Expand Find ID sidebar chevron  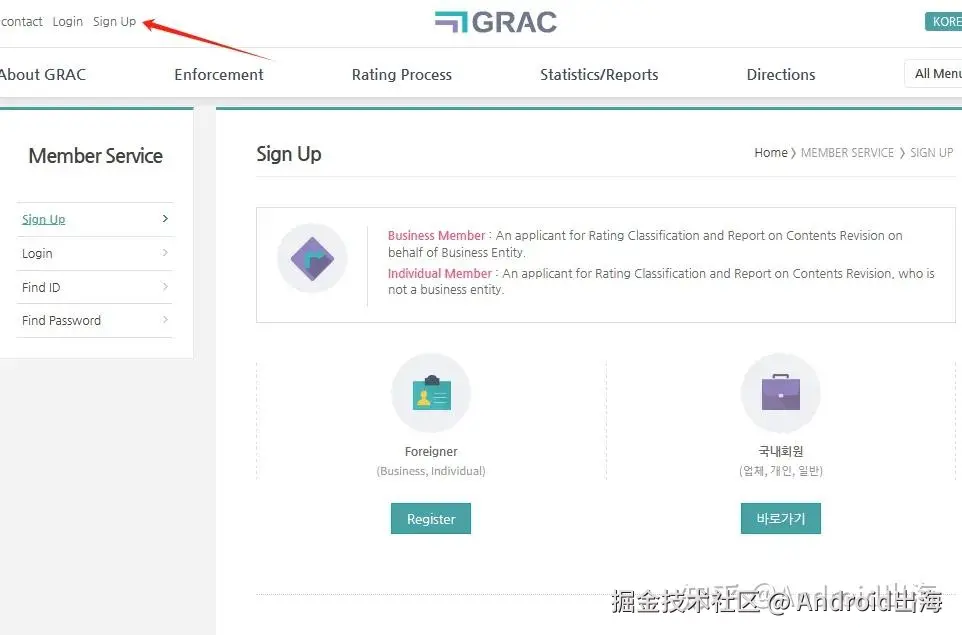(165, 286)
